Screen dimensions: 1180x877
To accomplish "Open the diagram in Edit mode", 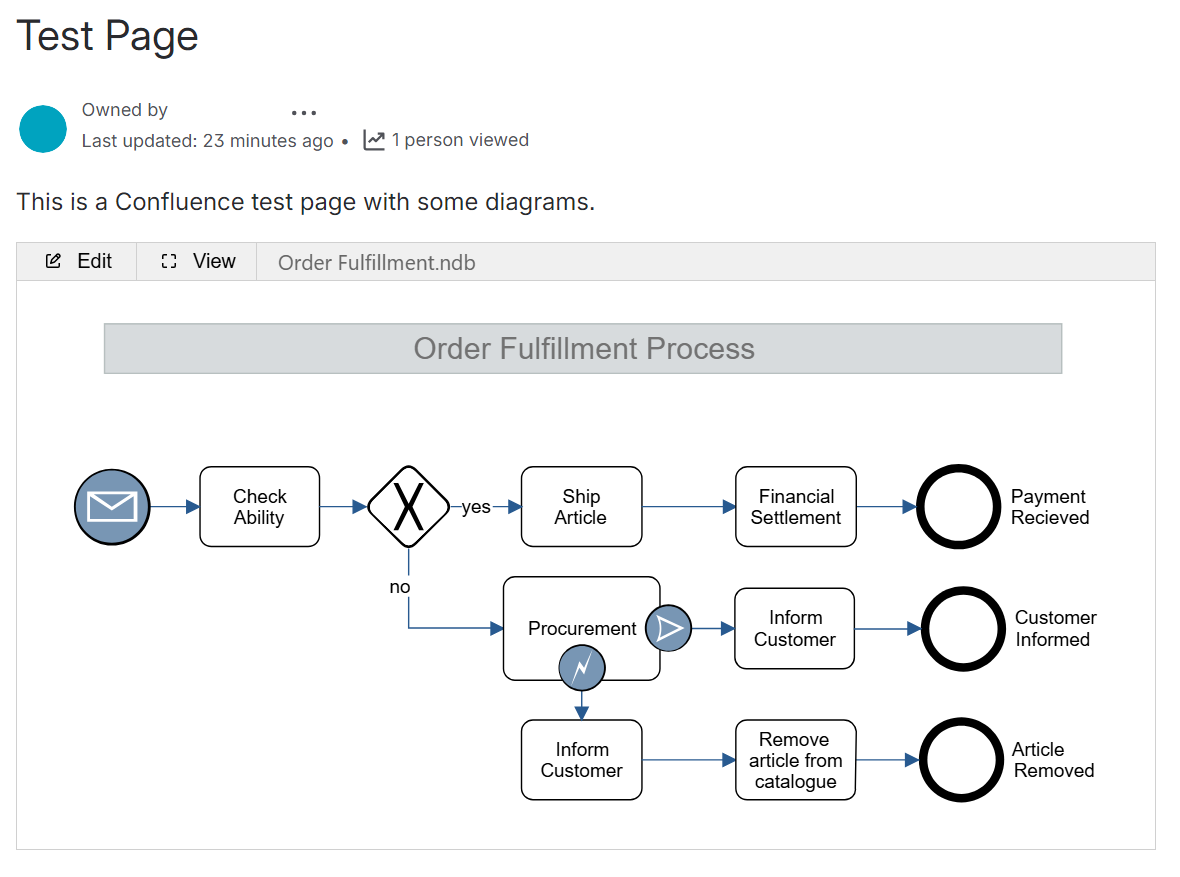I will 95,261.
